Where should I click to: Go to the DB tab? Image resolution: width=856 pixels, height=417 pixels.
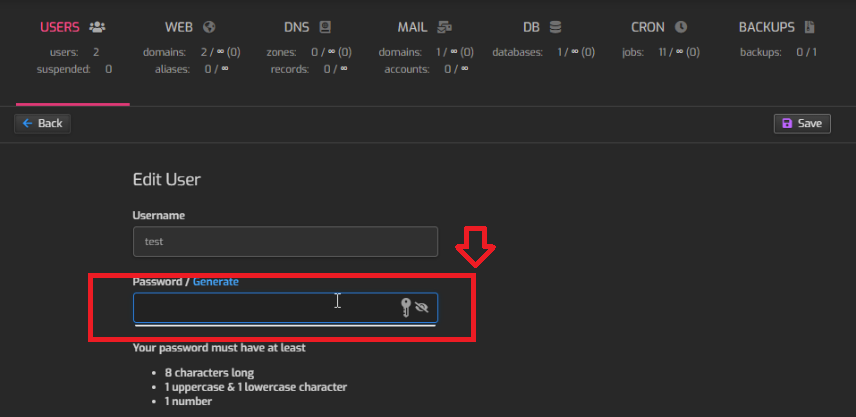531,27
